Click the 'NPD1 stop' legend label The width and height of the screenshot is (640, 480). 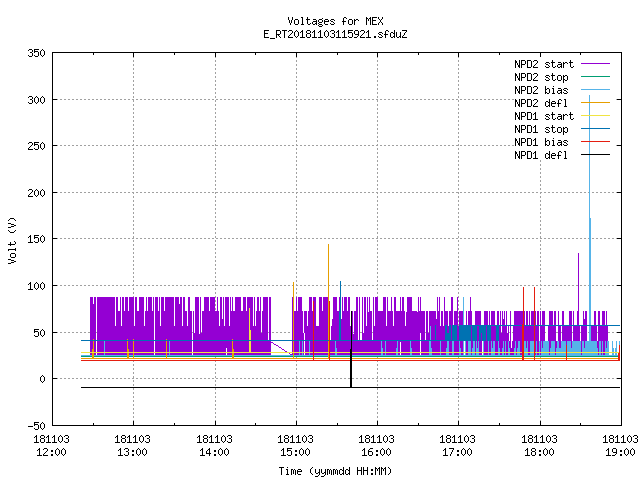tap(541, 129)
